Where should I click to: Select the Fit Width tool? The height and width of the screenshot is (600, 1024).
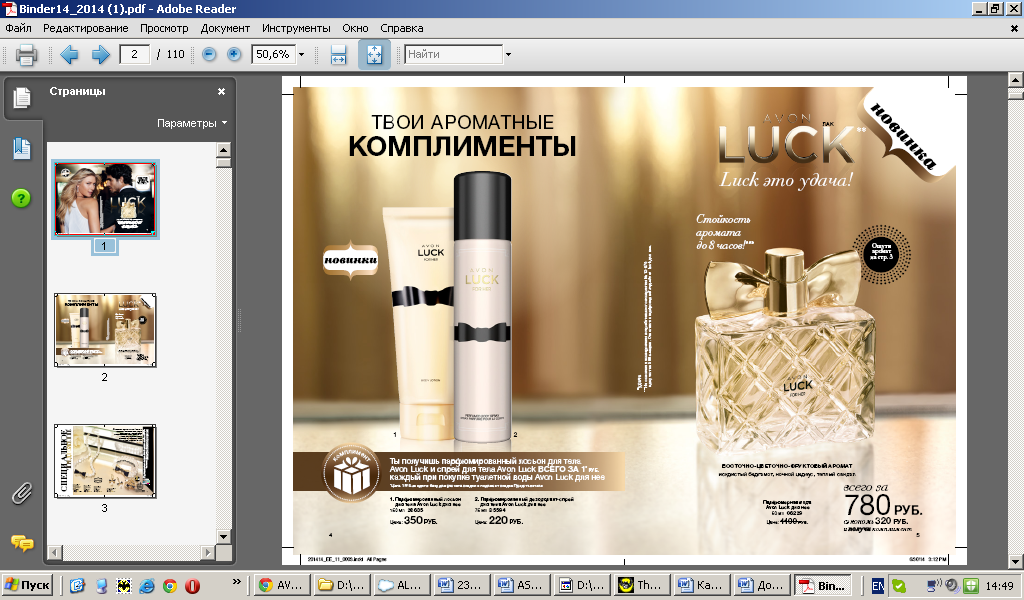338,54
